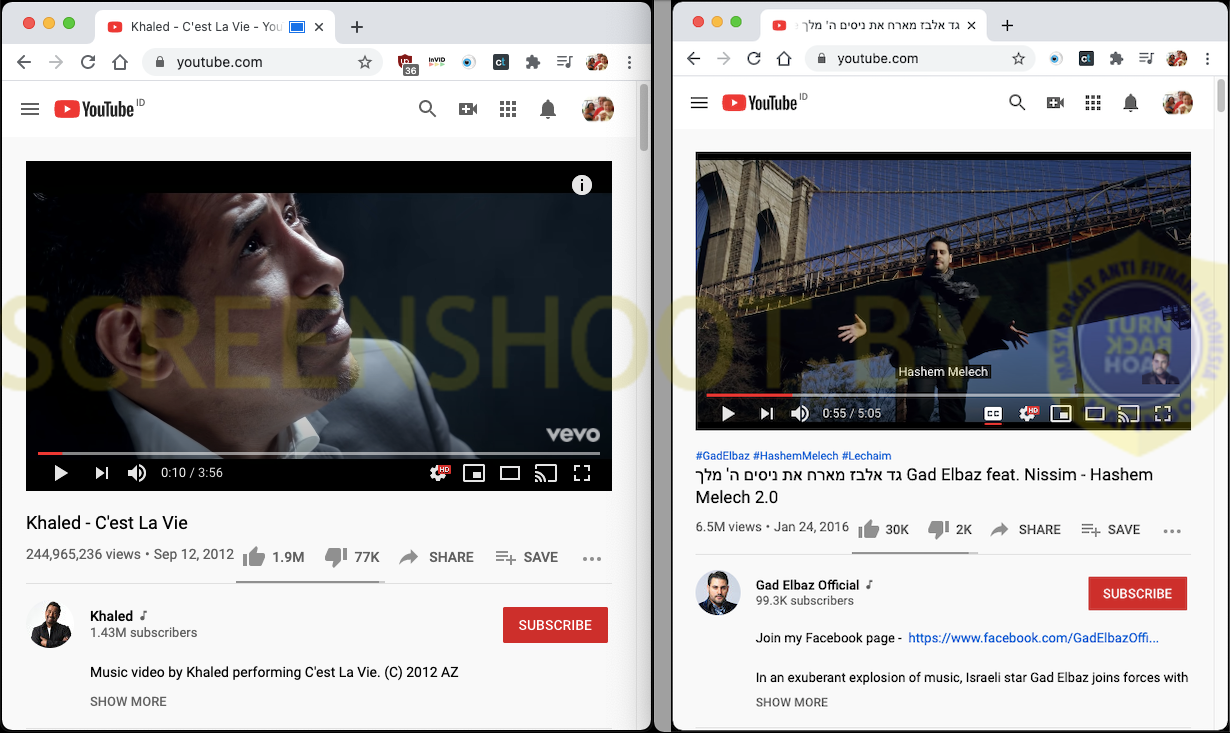Select the Khaled - C'est La Vie tab

pyautogui.click(x=215, y=27)
